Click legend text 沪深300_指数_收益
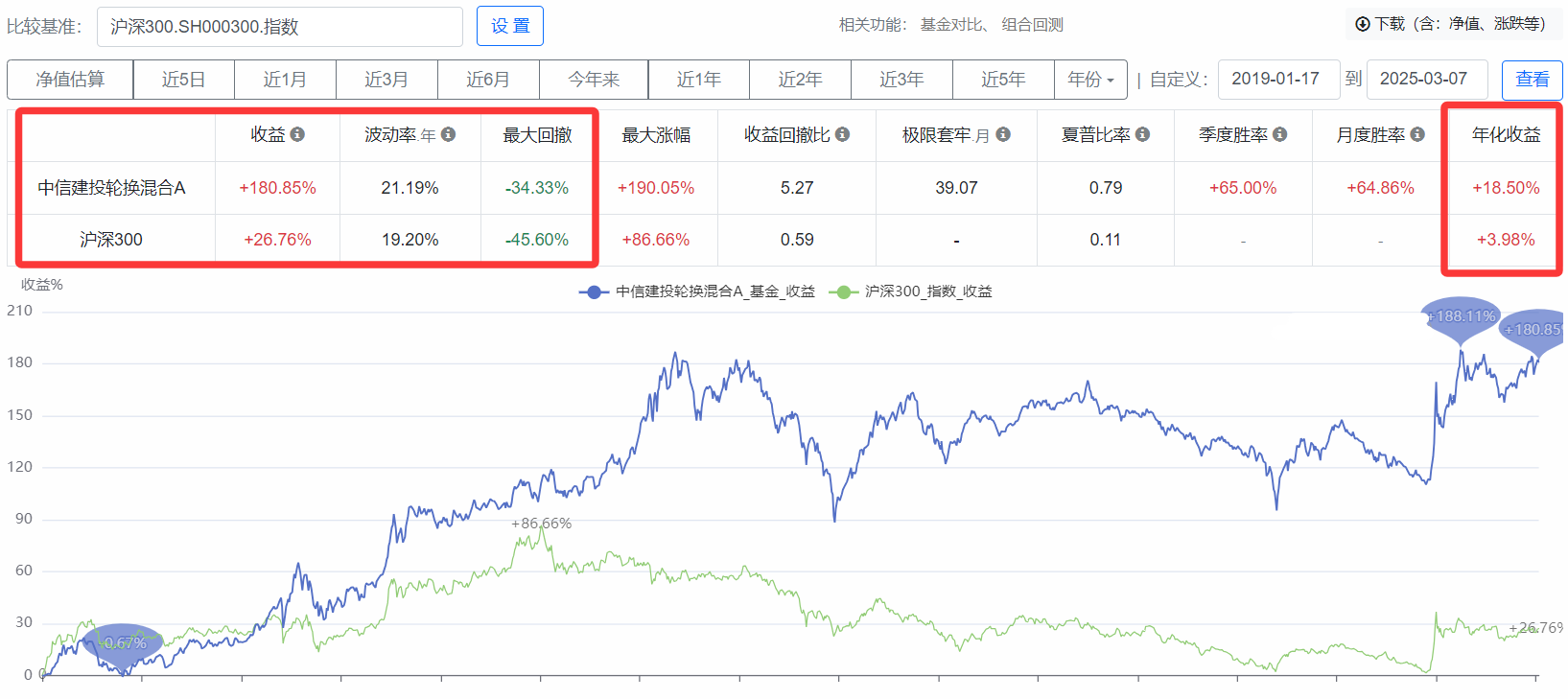1568x699 pixels. point(928,291)
